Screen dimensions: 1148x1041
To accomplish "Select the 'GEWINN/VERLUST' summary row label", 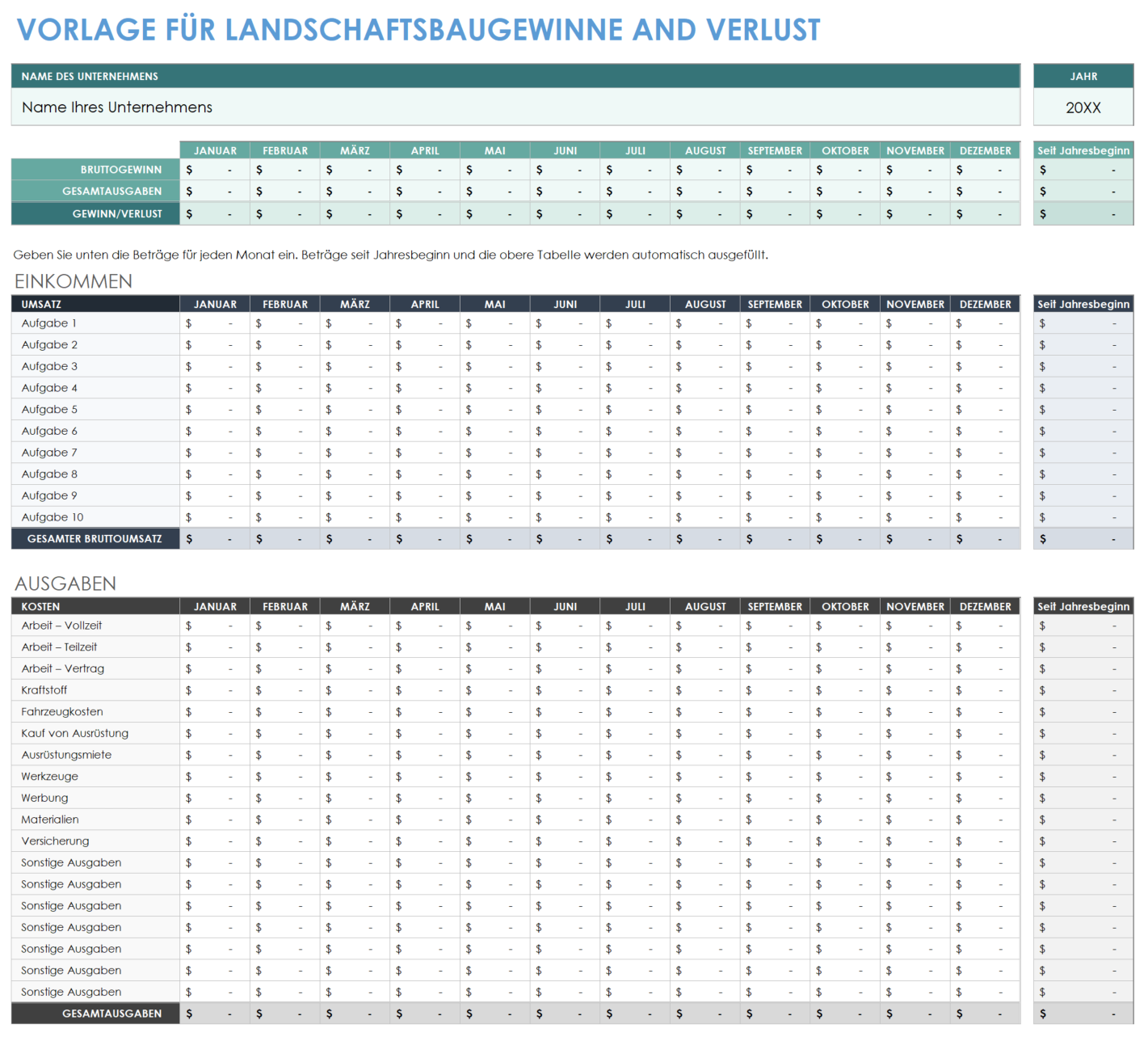I will coord(95,213).
